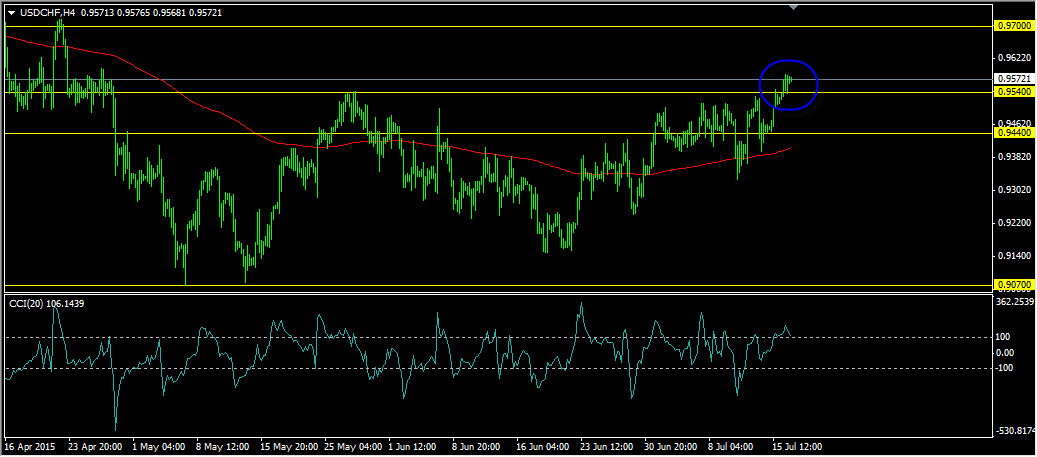1037x457 pixels.
Task: Click the CCI scale level 0.00
Action: (1006, 352)
